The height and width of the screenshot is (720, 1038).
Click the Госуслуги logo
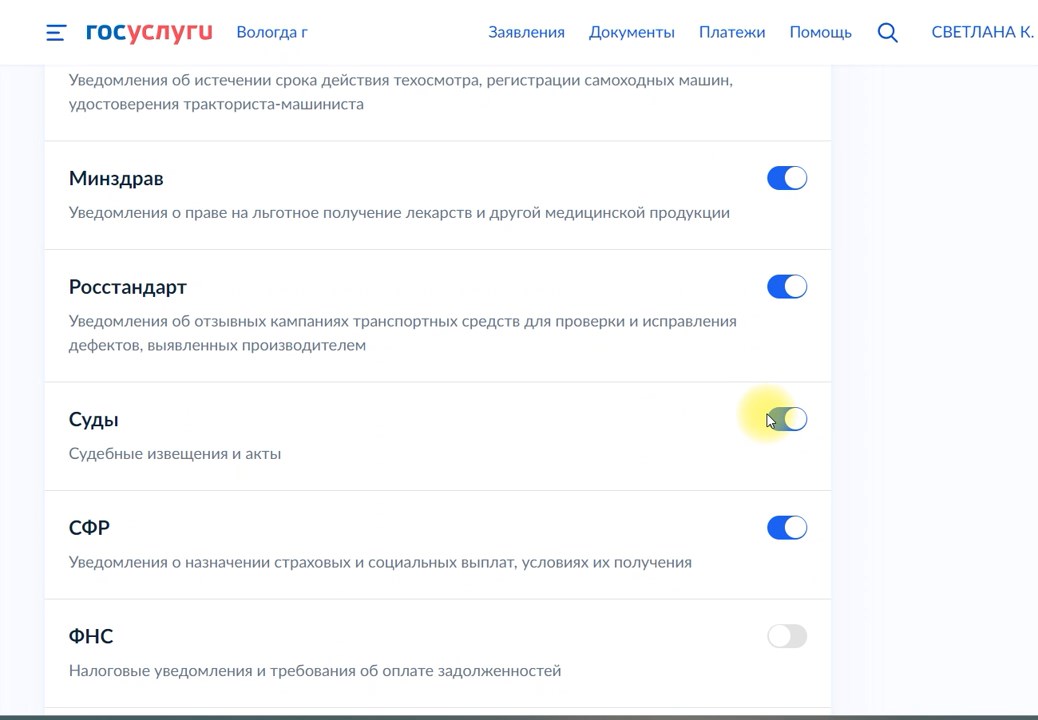(x=149, y=32)
